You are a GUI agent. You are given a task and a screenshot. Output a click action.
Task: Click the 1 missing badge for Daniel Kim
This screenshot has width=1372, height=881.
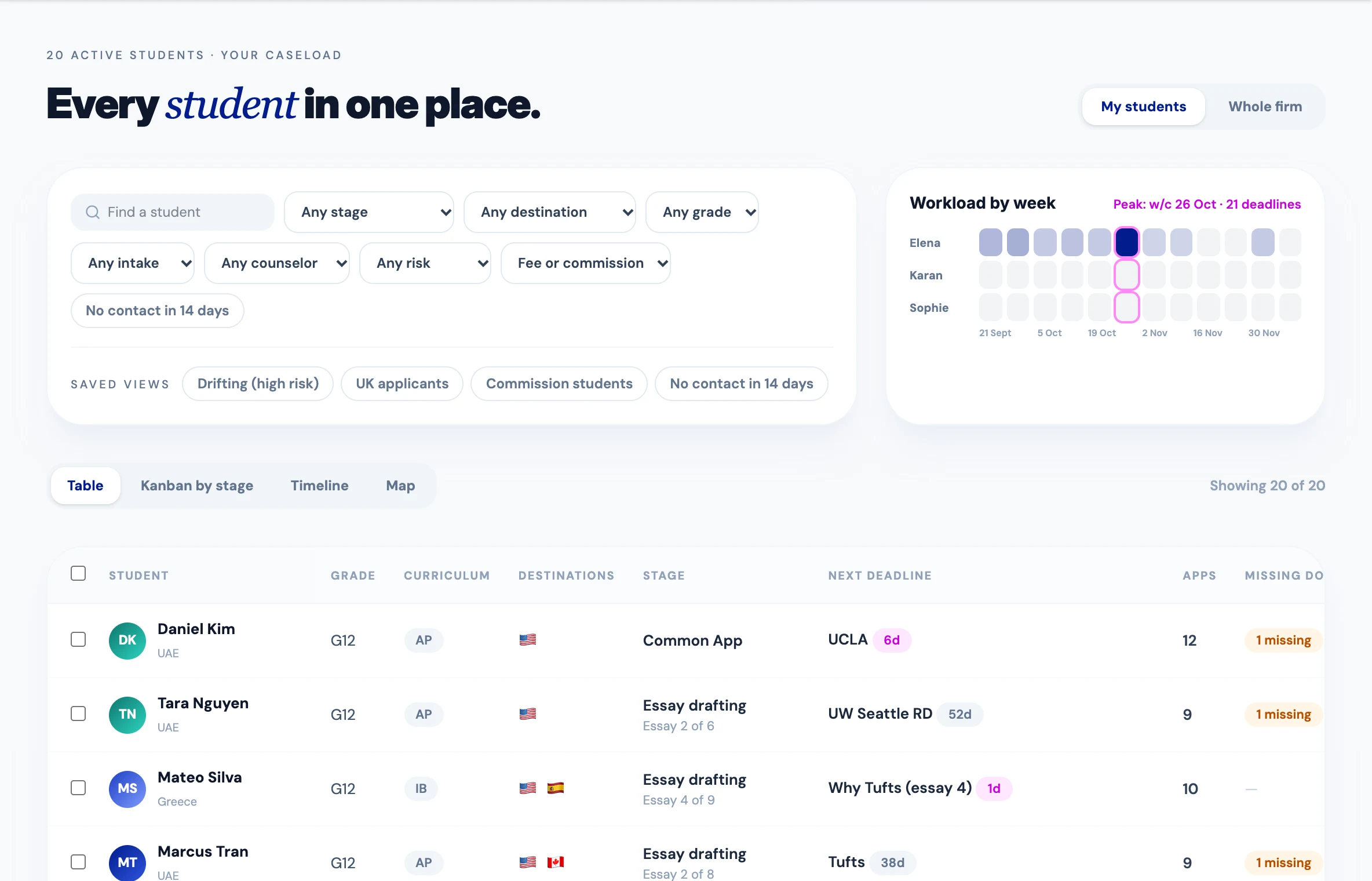pyautogui.click(x=1283, y=640)
